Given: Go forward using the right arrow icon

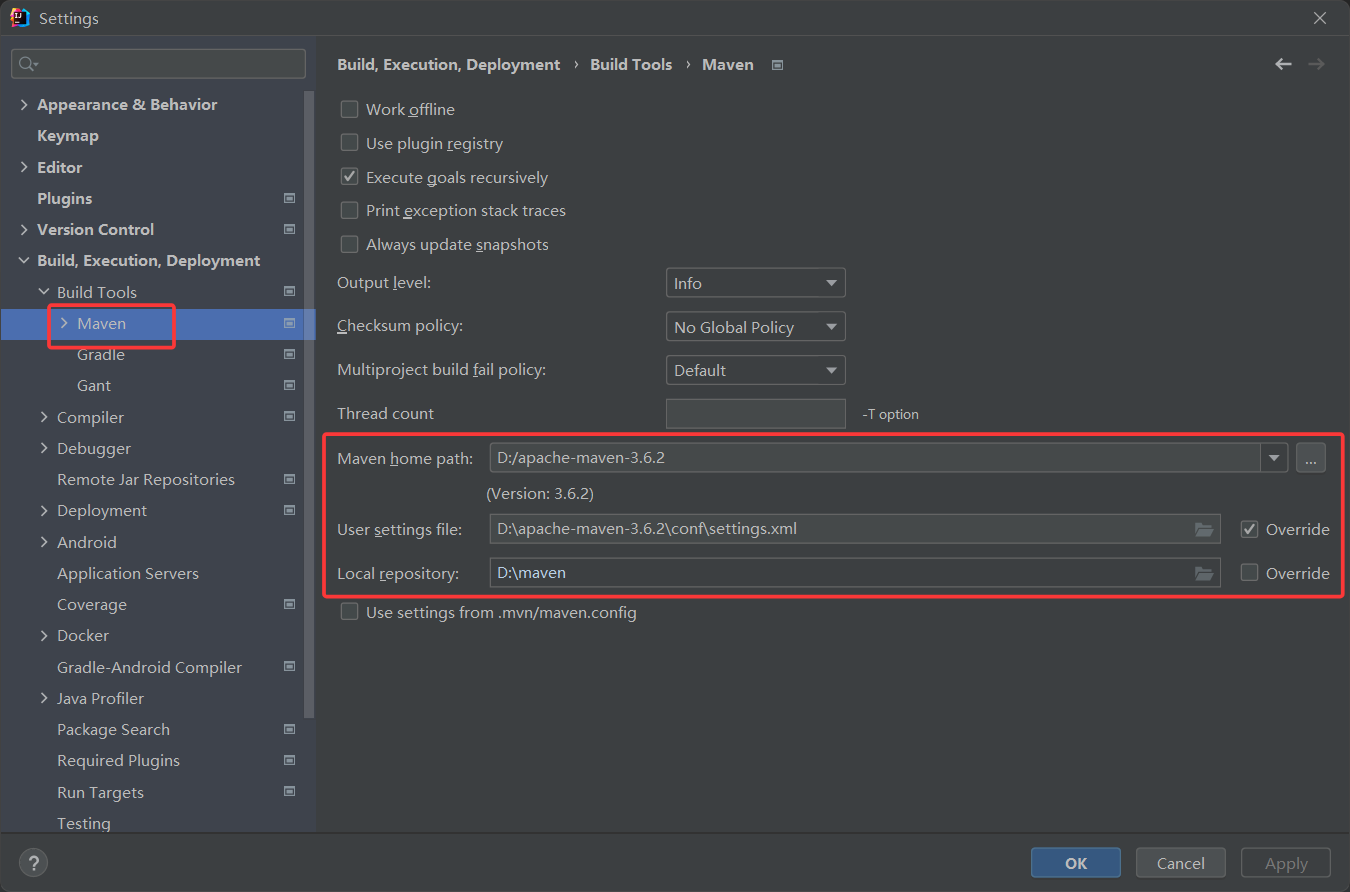Looking at the screenshot, I should 1316,64.
